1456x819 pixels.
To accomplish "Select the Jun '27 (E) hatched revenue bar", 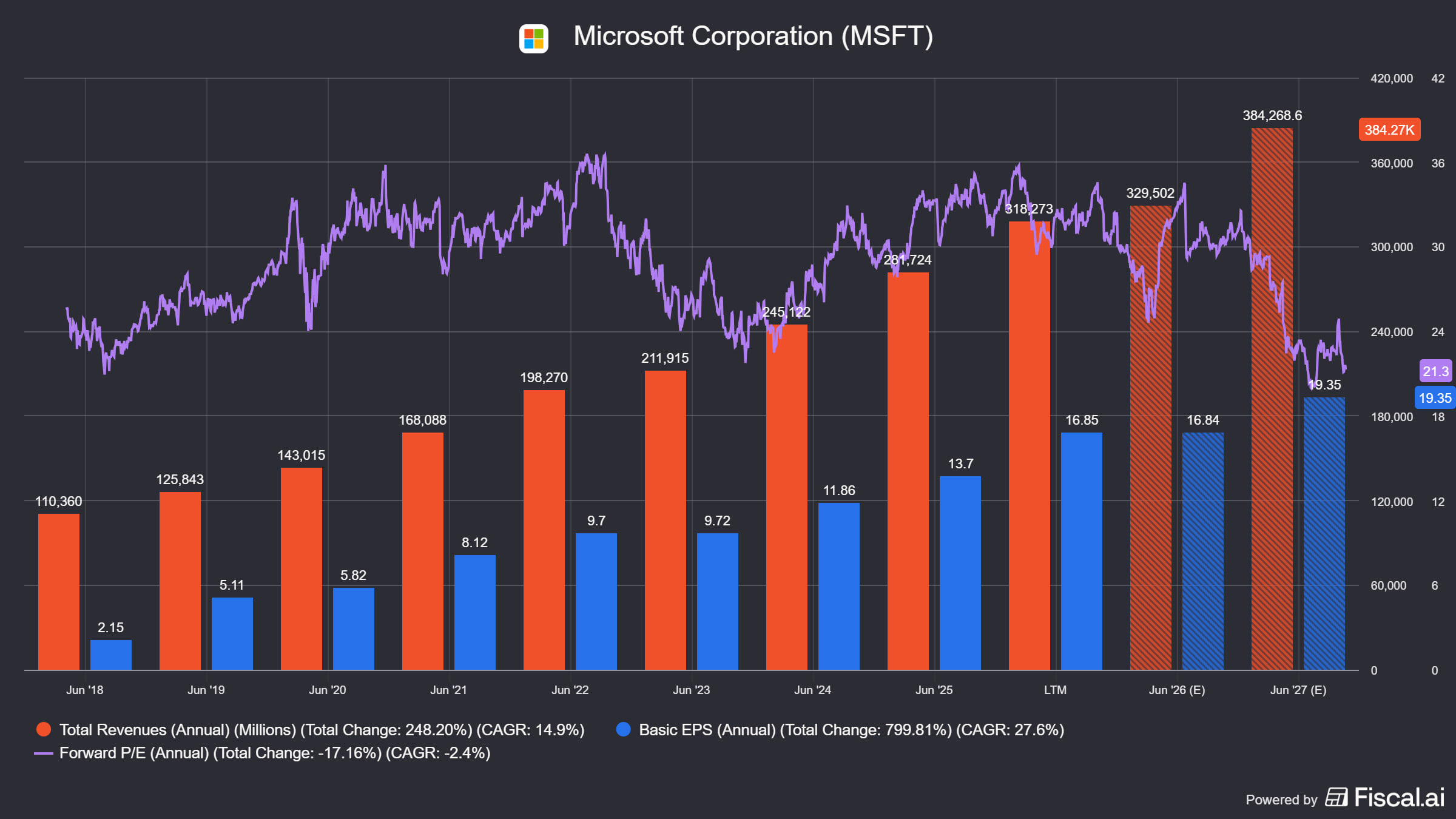I will coord(1272,399).
